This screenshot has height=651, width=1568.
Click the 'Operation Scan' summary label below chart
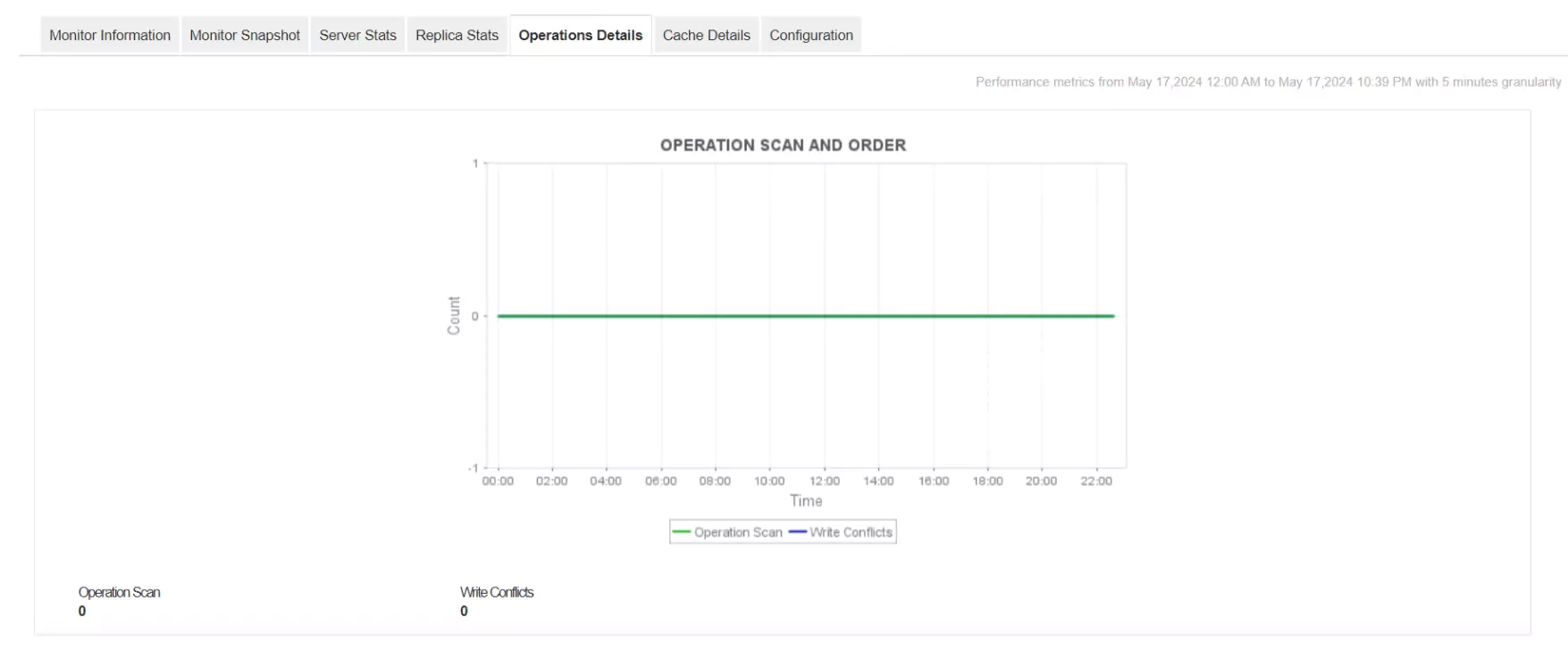point(120,592)
